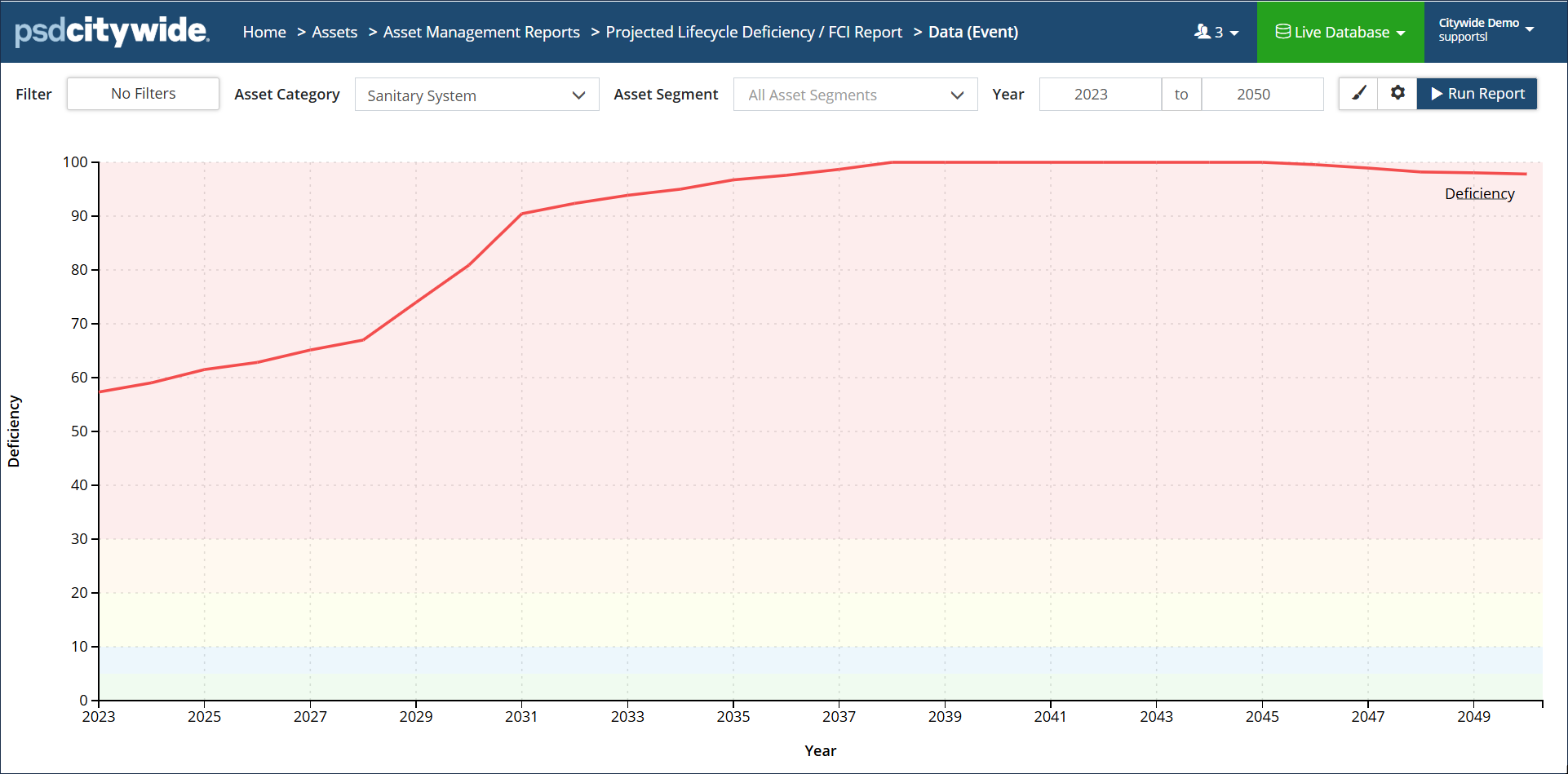Open Asset Management Reports breadcrumb
Image resolution: width=1568 pixels, height=774 pixels.
[x=481, y=32]
